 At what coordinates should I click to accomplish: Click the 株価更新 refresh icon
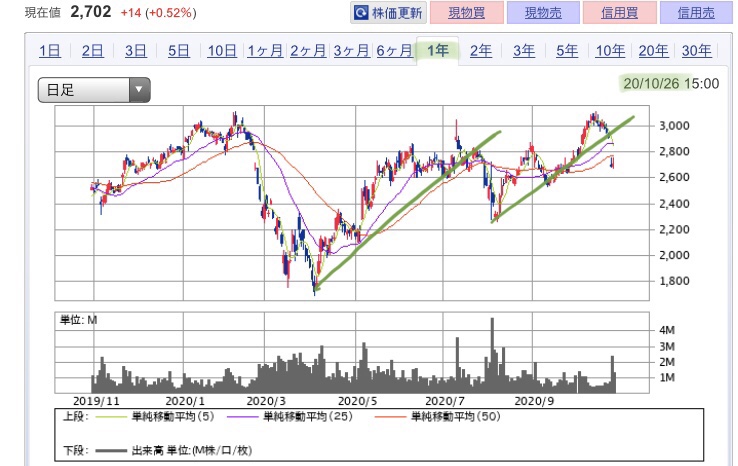click(x=361, y=13)
